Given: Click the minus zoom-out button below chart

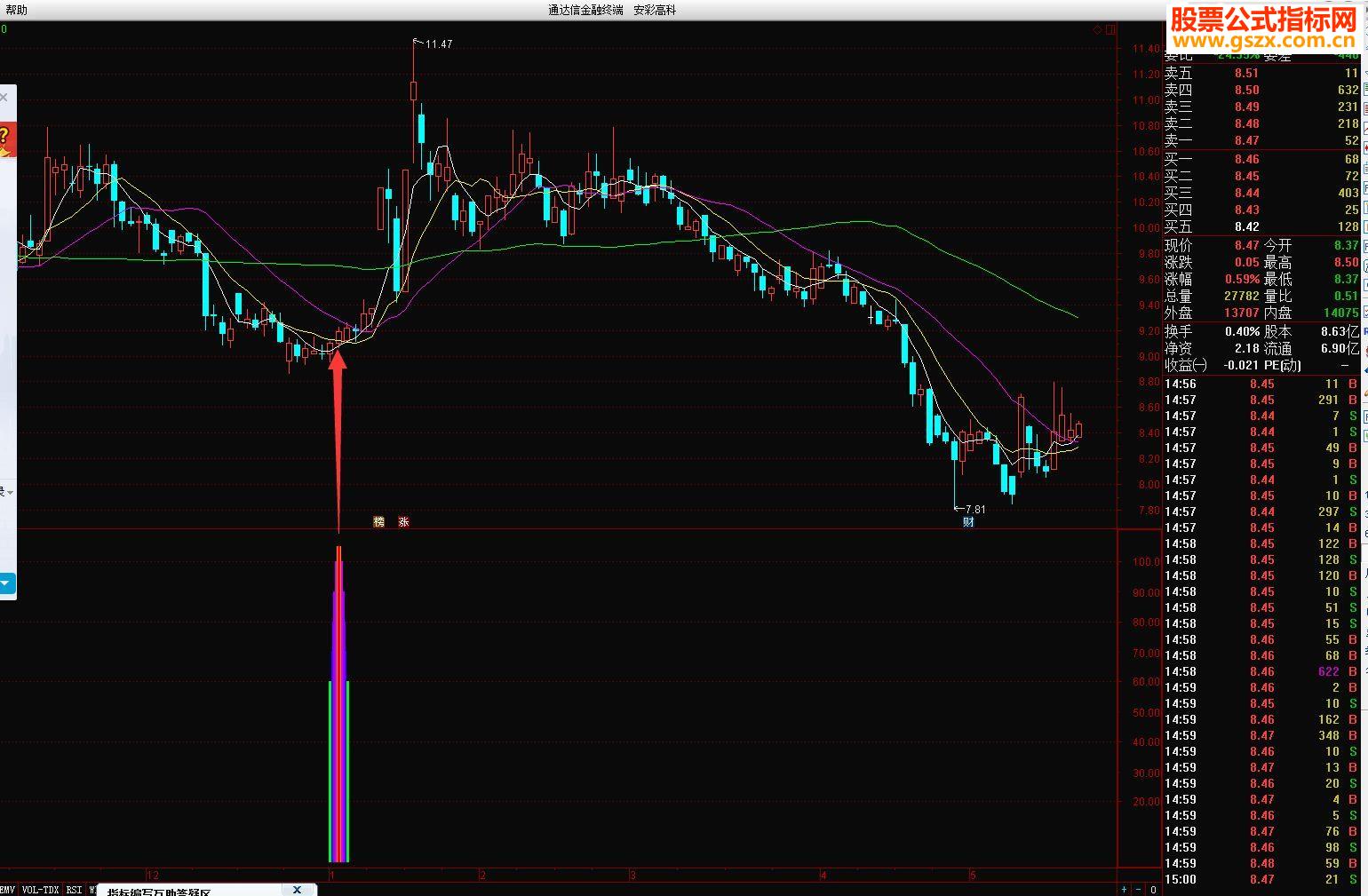Looking at the screenshot, I should pyautogui.click(x=1139, y=889).
